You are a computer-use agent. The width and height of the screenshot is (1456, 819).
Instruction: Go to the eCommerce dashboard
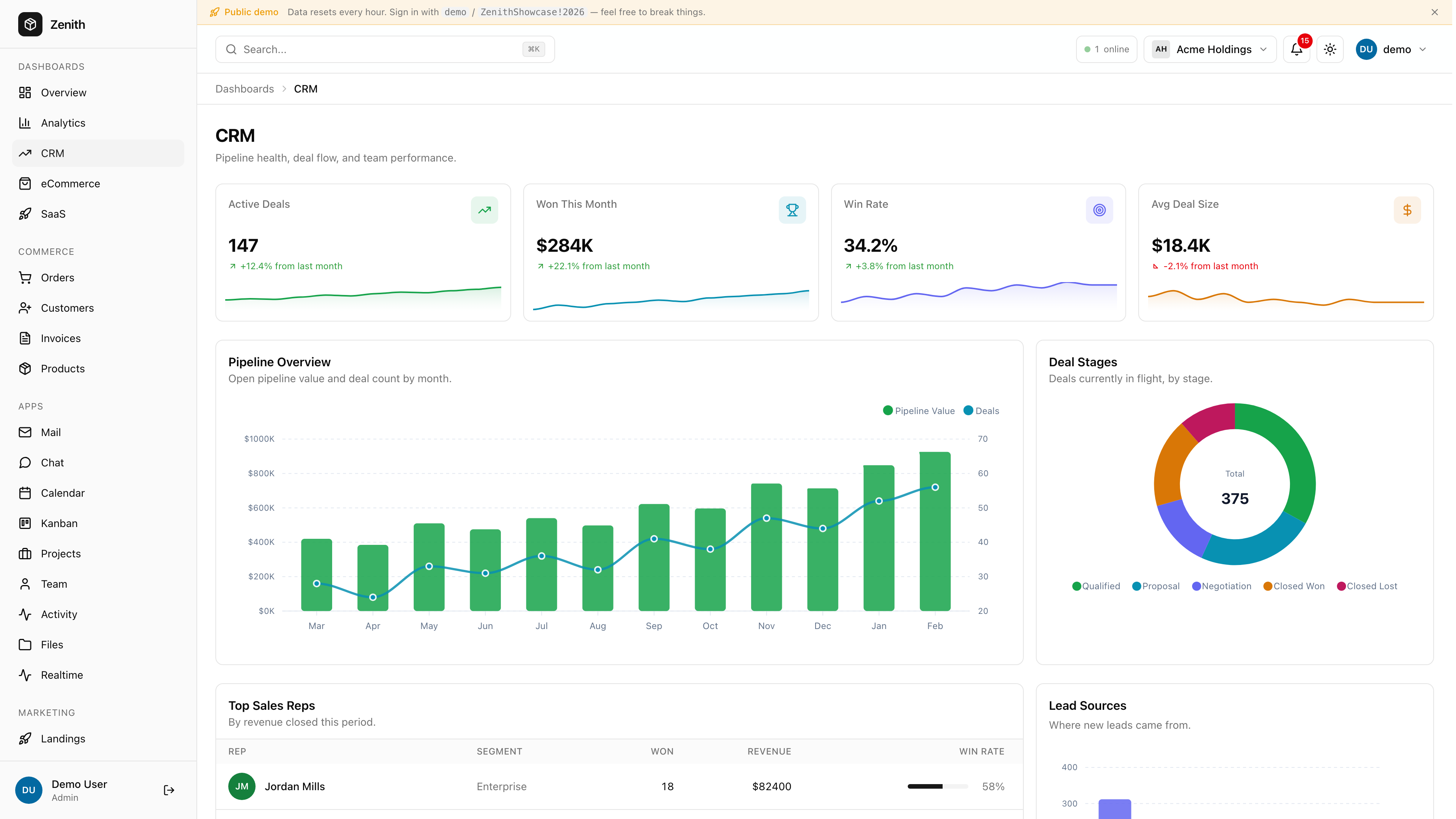click(x=98, y=184)
